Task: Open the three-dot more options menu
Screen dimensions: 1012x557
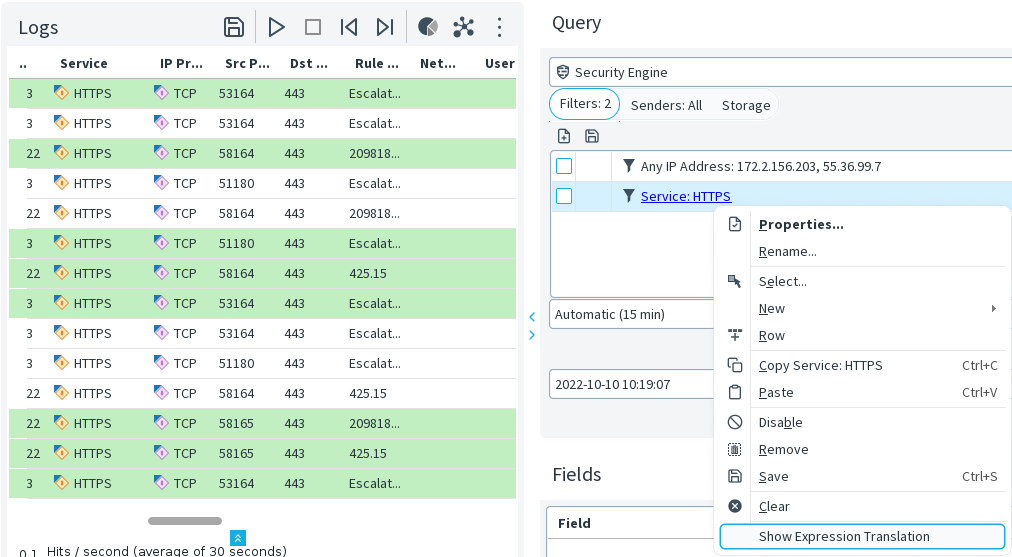Action: point(500,27)
